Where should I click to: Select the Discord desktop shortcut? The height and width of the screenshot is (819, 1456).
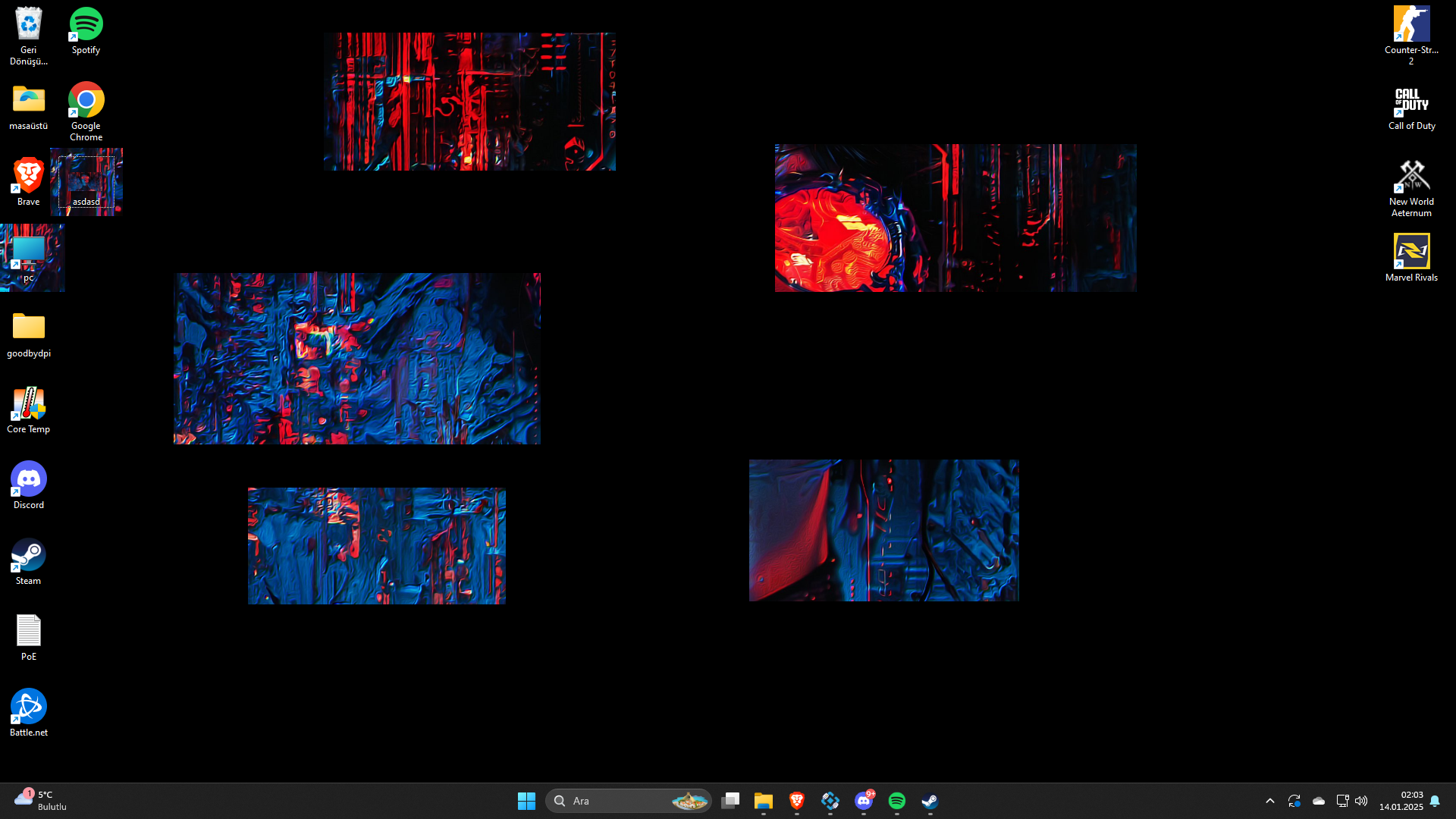tap(28, 485)
